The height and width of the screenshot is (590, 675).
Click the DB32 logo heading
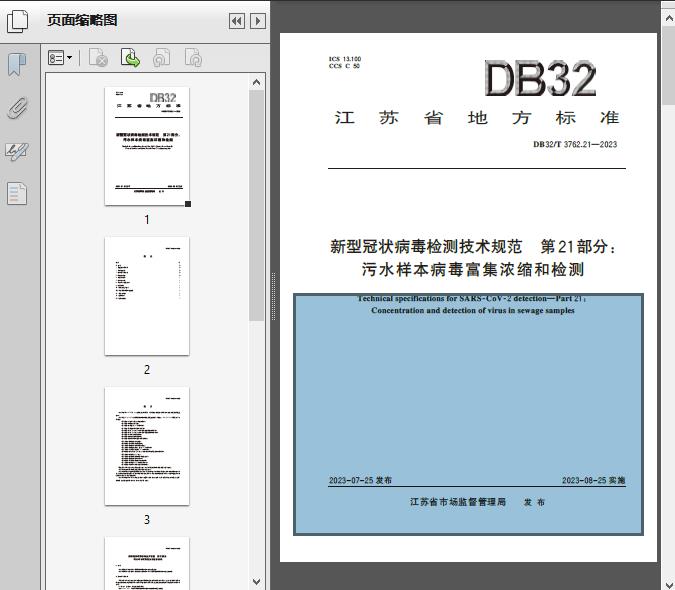click(541, 79)
